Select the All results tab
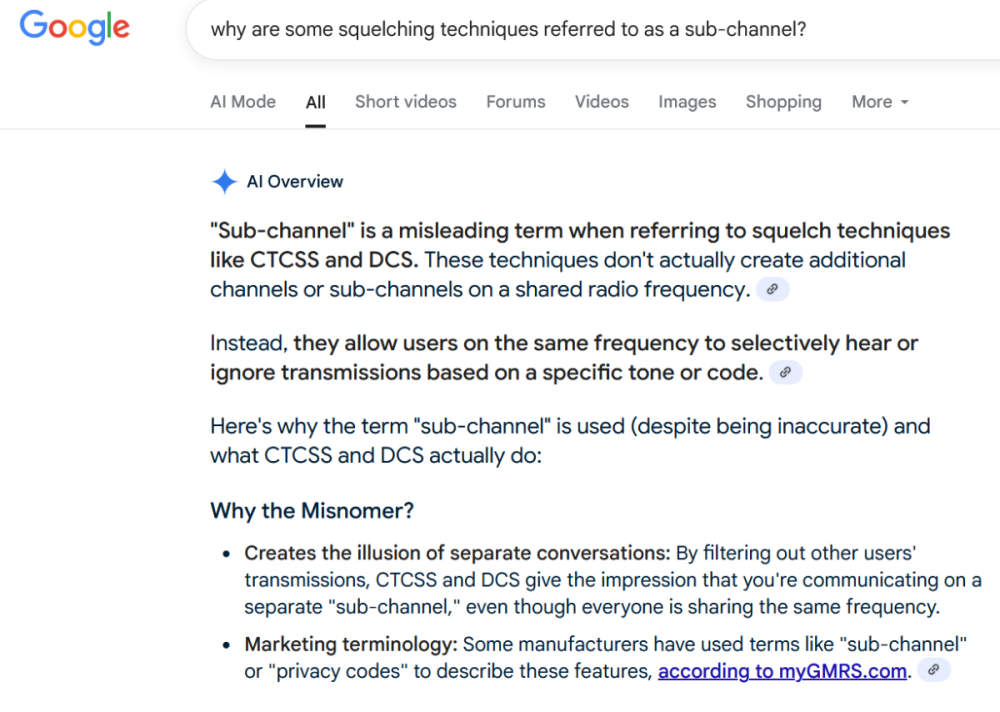1000x712 pixels. click(x=316, y=102)
